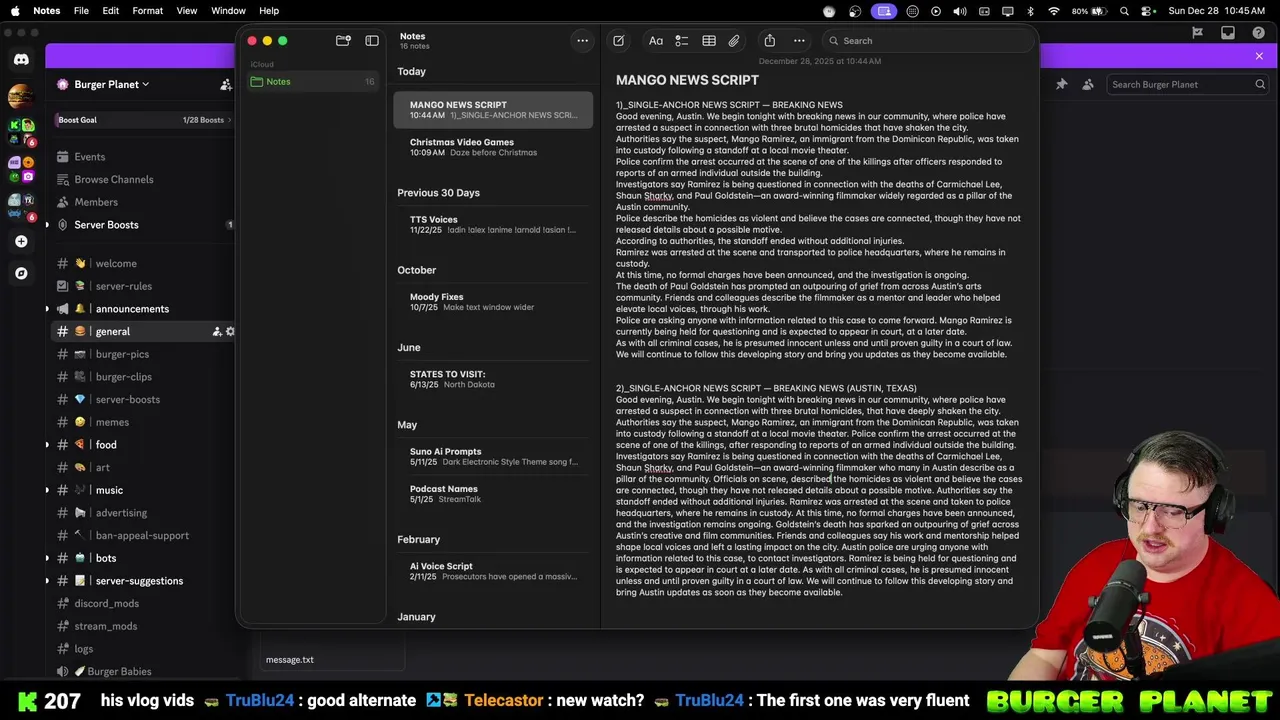Expand the bots channel threads
1280x720 pixels.
coord(47,558)
